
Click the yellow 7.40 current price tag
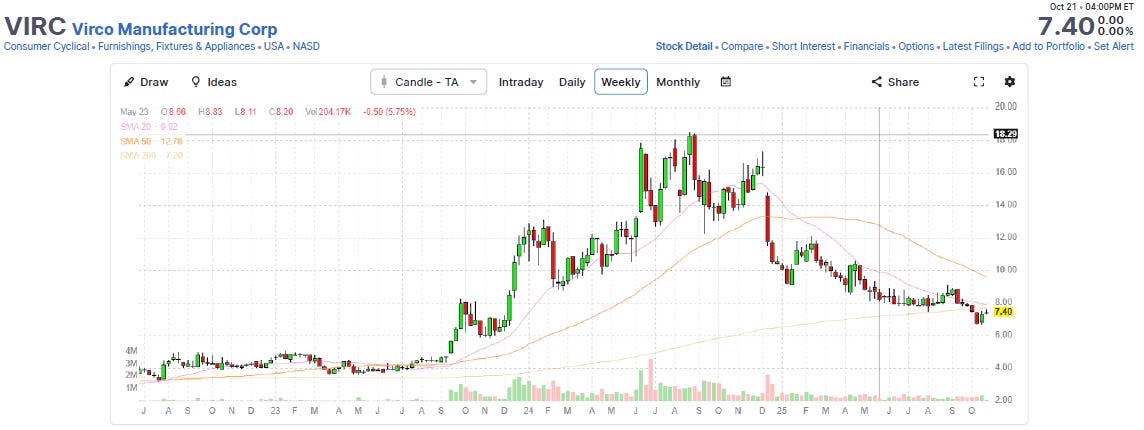(1003, 312)
